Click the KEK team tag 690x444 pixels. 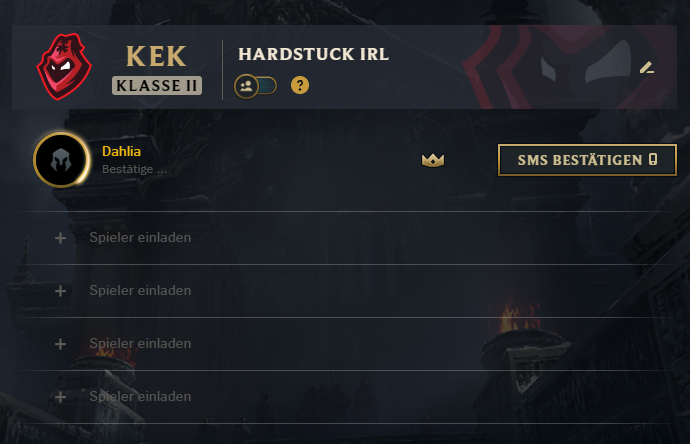coord(156,56)
